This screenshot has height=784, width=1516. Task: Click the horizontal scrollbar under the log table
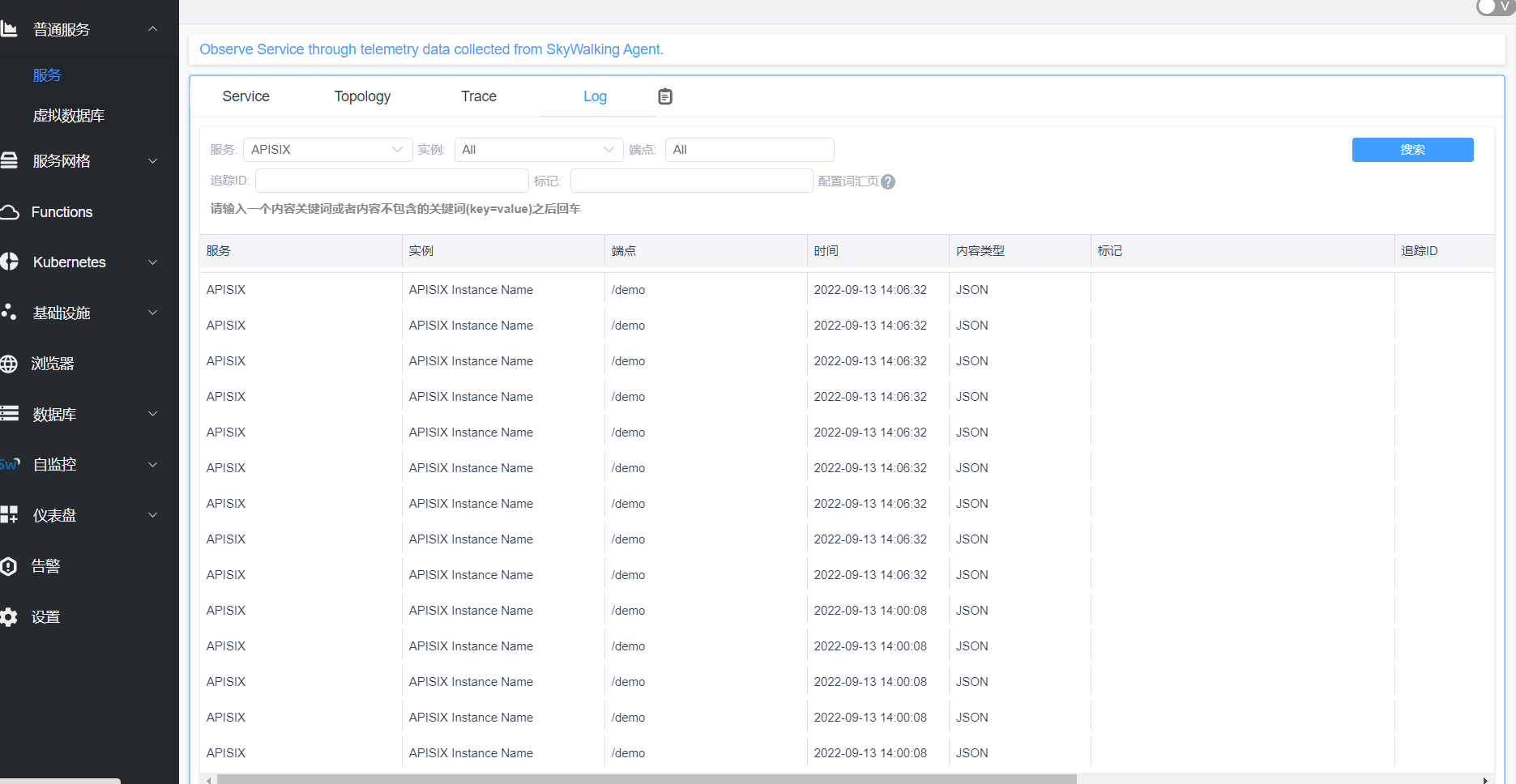pyautogui.click(x=647, y=779)
